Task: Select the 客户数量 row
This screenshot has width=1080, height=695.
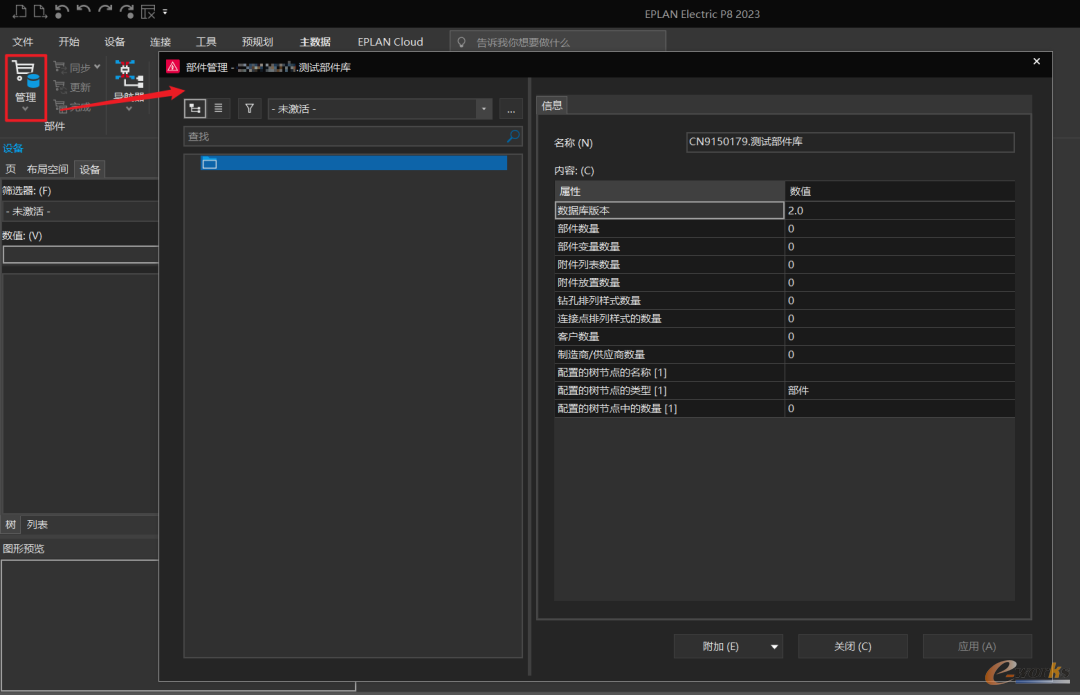Action: (x=785, y=336)
